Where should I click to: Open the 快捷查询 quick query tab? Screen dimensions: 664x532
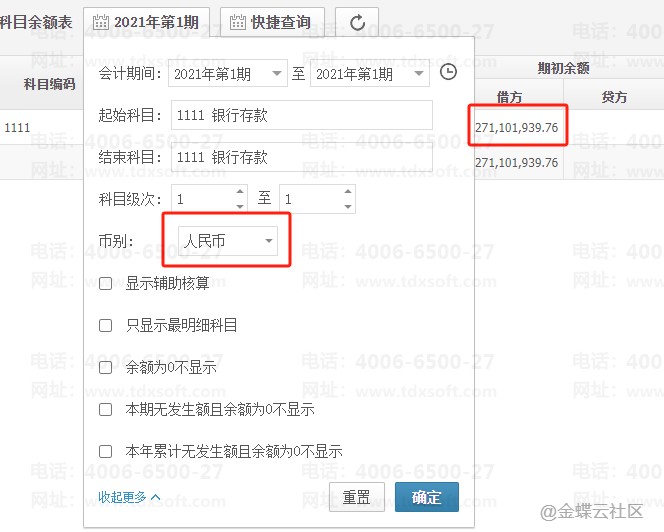pos(272,22)
